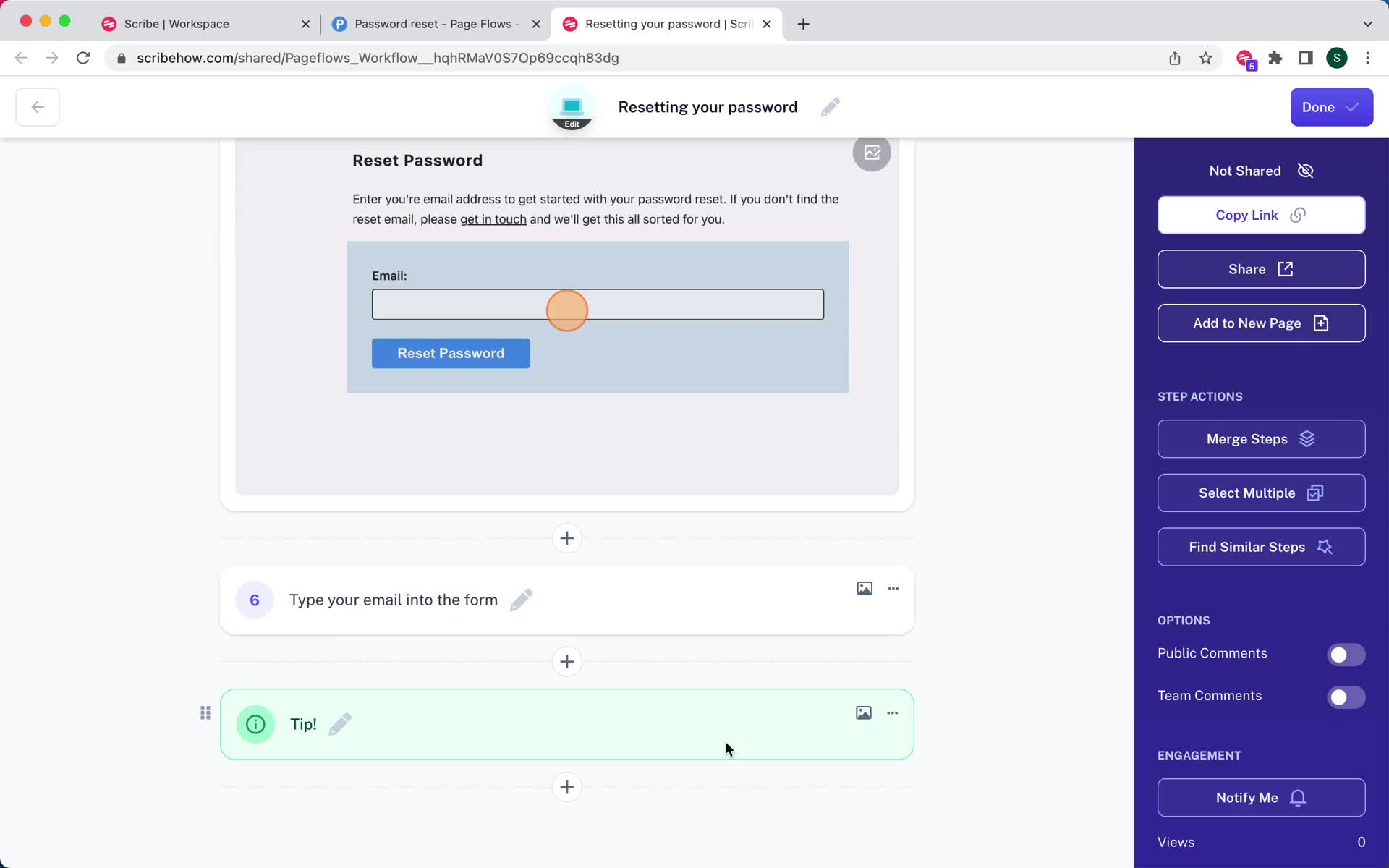Click the image icon on Tip step
The width and height of the screenshot is (1389, 868).
pyautogui.click(x=864, y=712)
